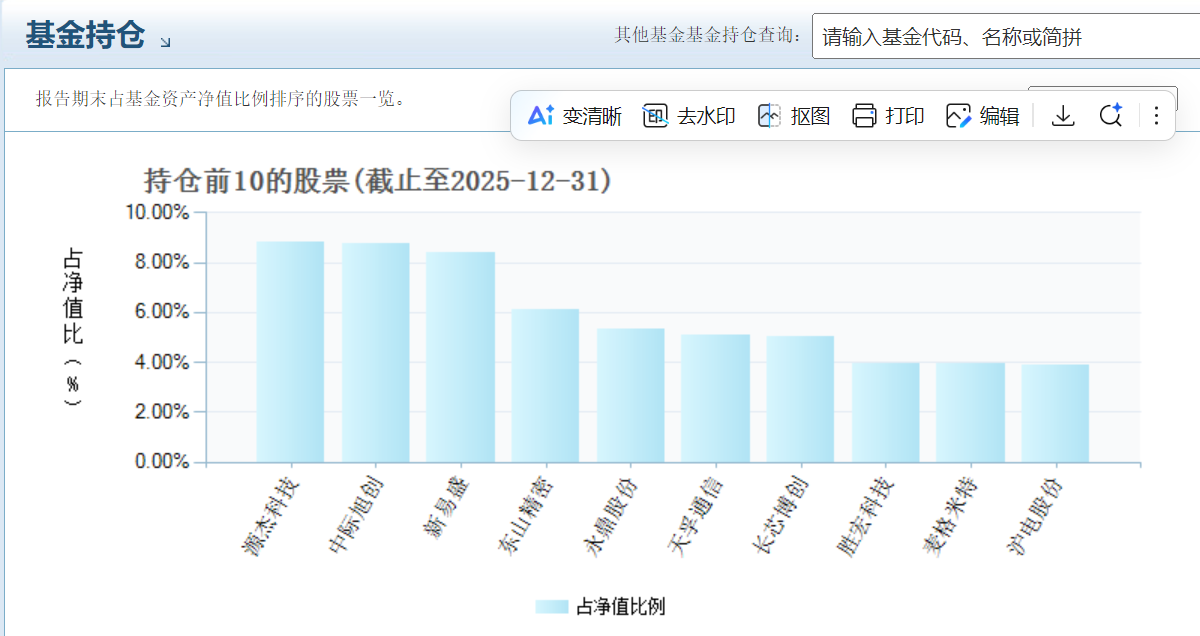1200x636 pixels.
Task: Click the 打印 print button
Action: pos(888,116)
